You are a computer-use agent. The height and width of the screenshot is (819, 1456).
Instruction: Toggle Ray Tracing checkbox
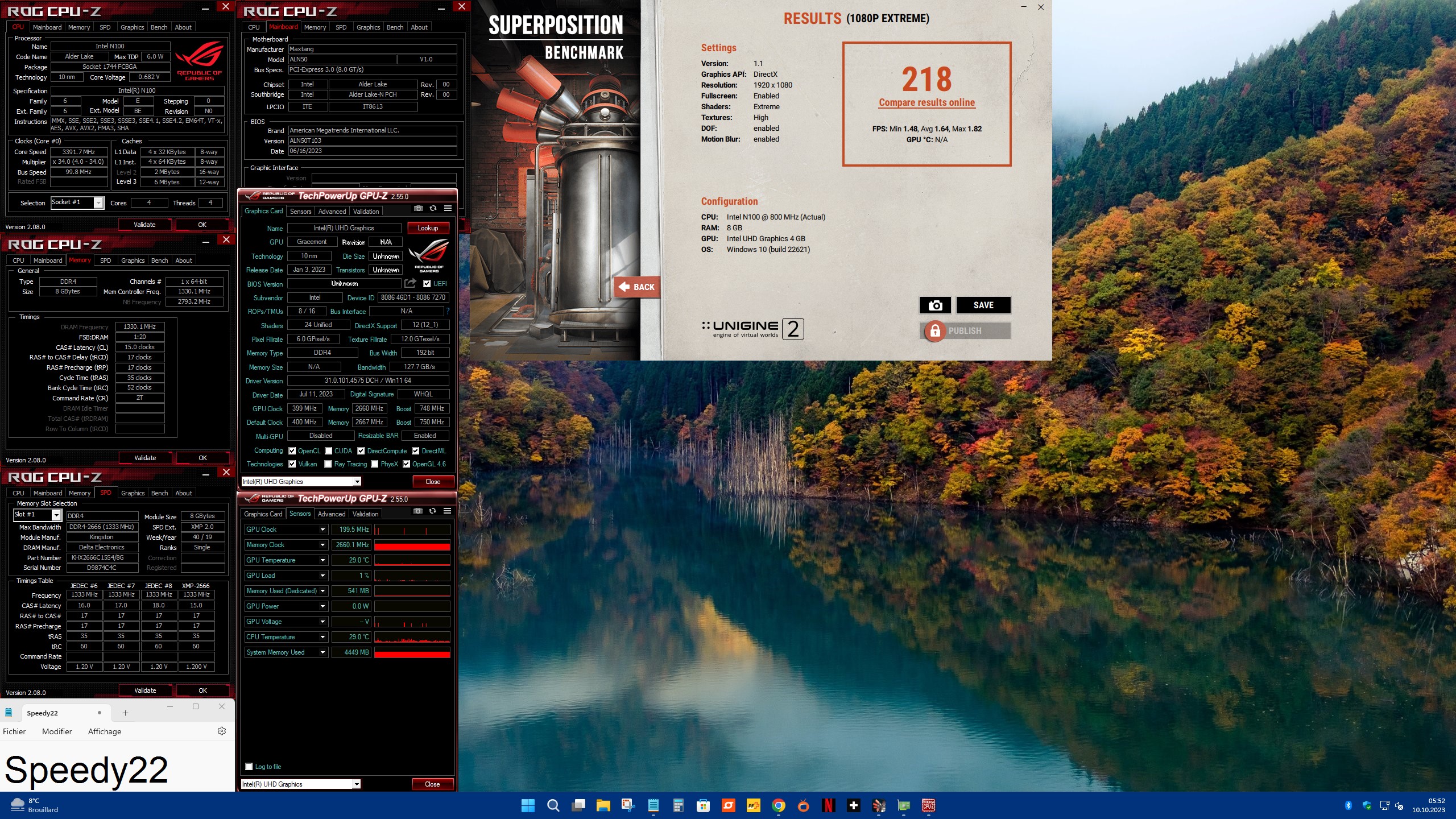[x=328, y=464]
